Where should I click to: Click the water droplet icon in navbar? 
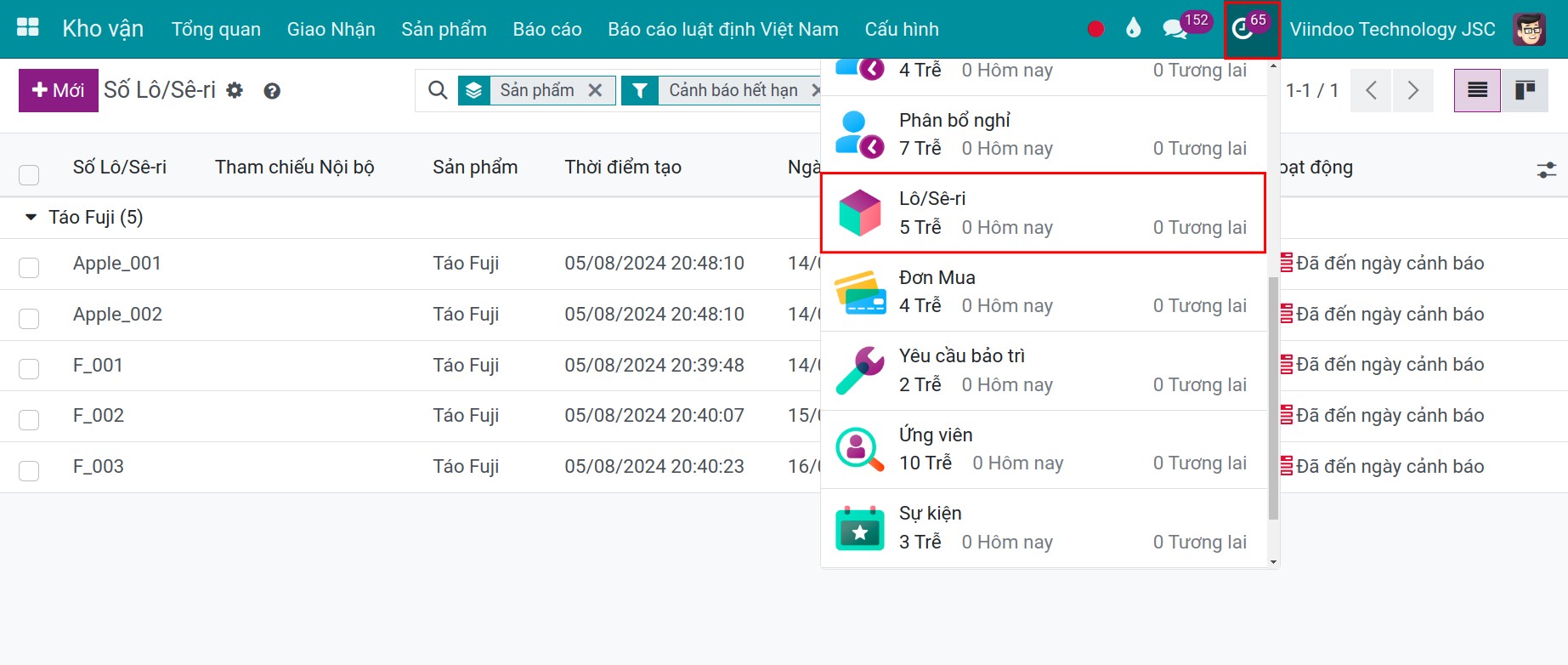(1133, 29)
